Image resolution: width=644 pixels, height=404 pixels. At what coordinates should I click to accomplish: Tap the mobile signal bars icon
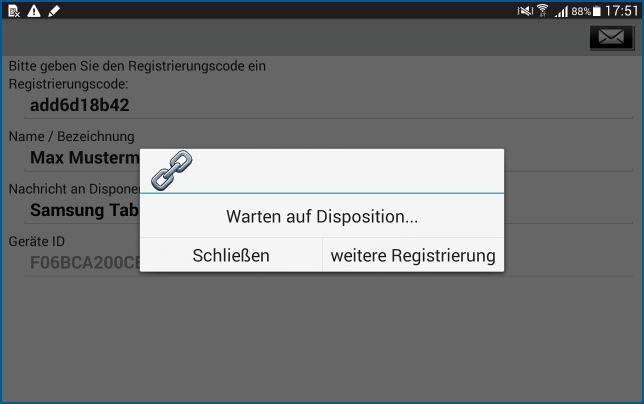click(560, 10)
